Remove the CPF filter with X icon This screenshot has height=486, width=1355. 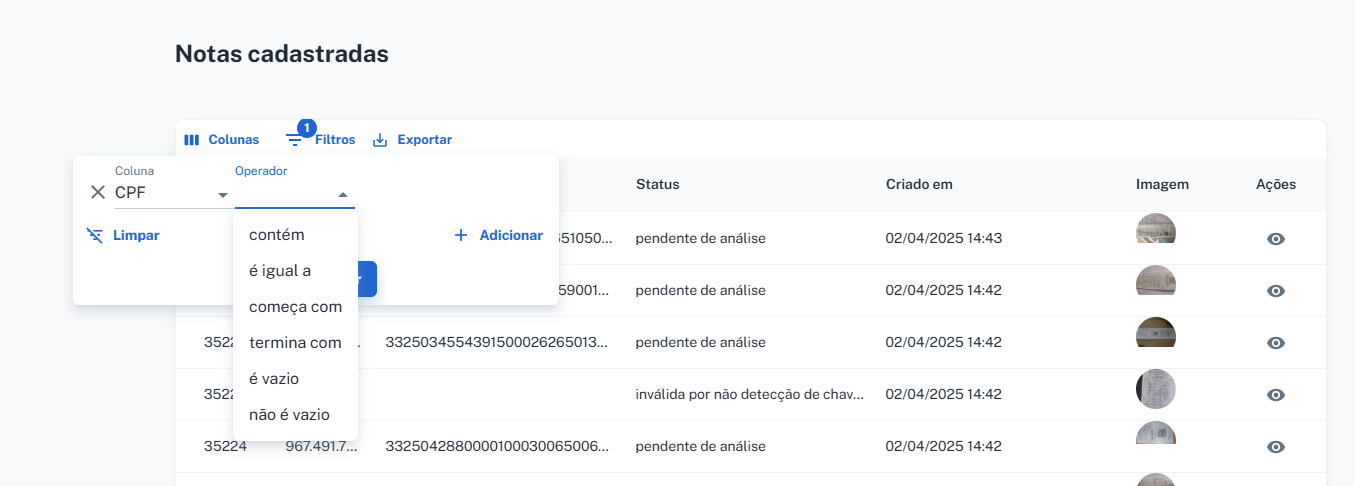coord(97,193)
